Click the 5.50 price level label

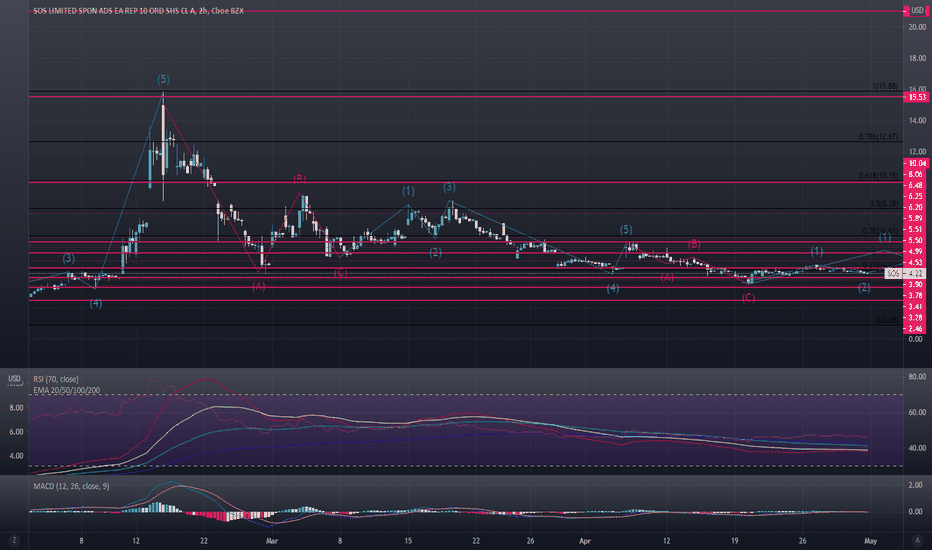tap(915, 240)
